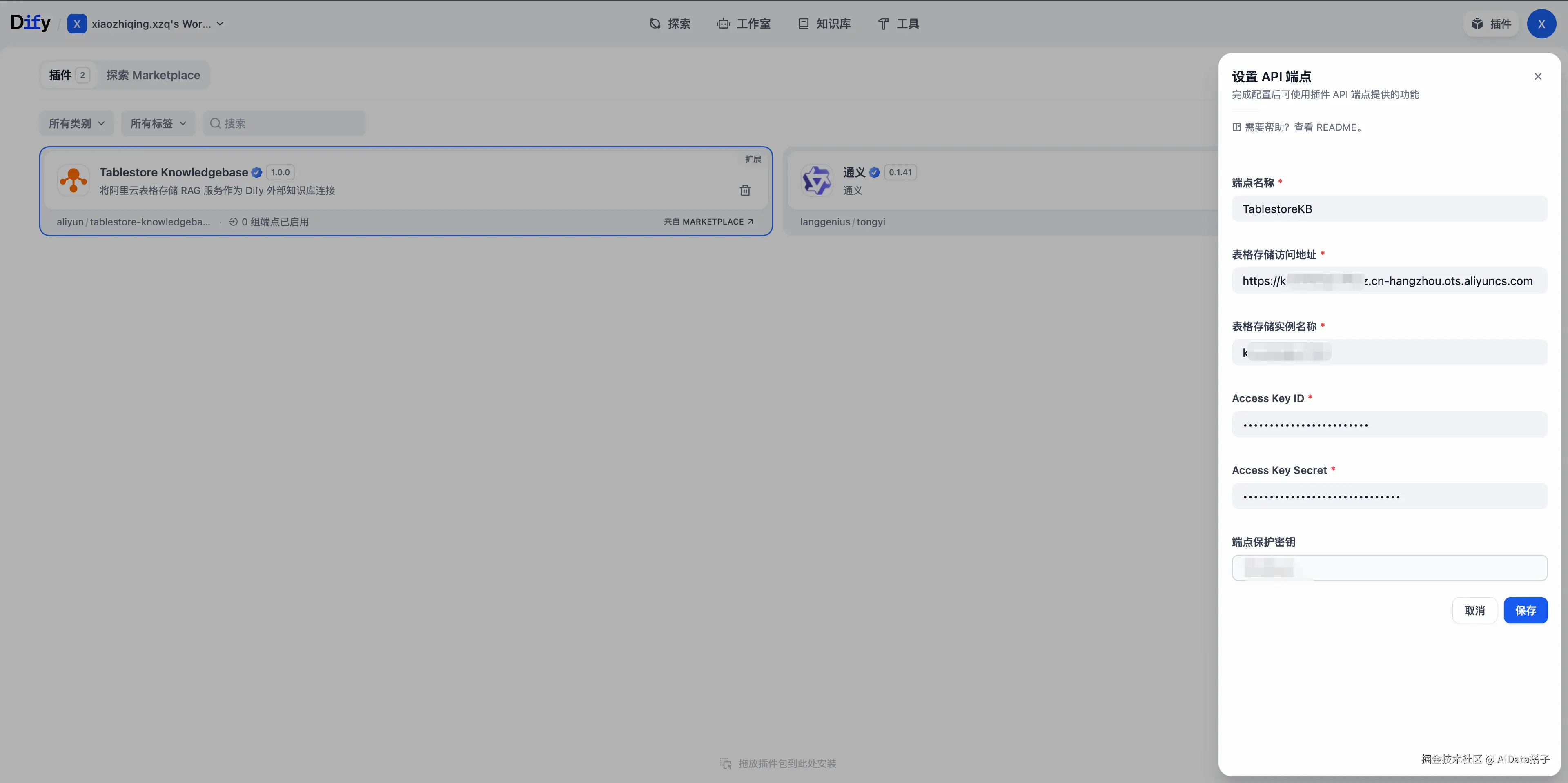Go to the 探索 navigation item
Image resolution: width=1568 pixels, height=783 pixels.
[x=670, y=24]
